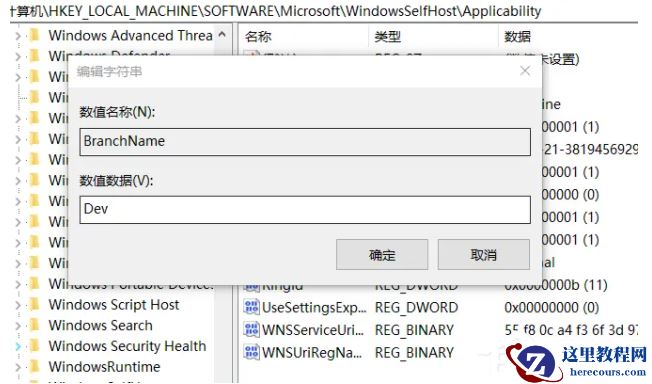Select the Windows Advanced Threat key
Image resolution: width=652 pixels, height=384 pixels.
[x=130, y=35]
